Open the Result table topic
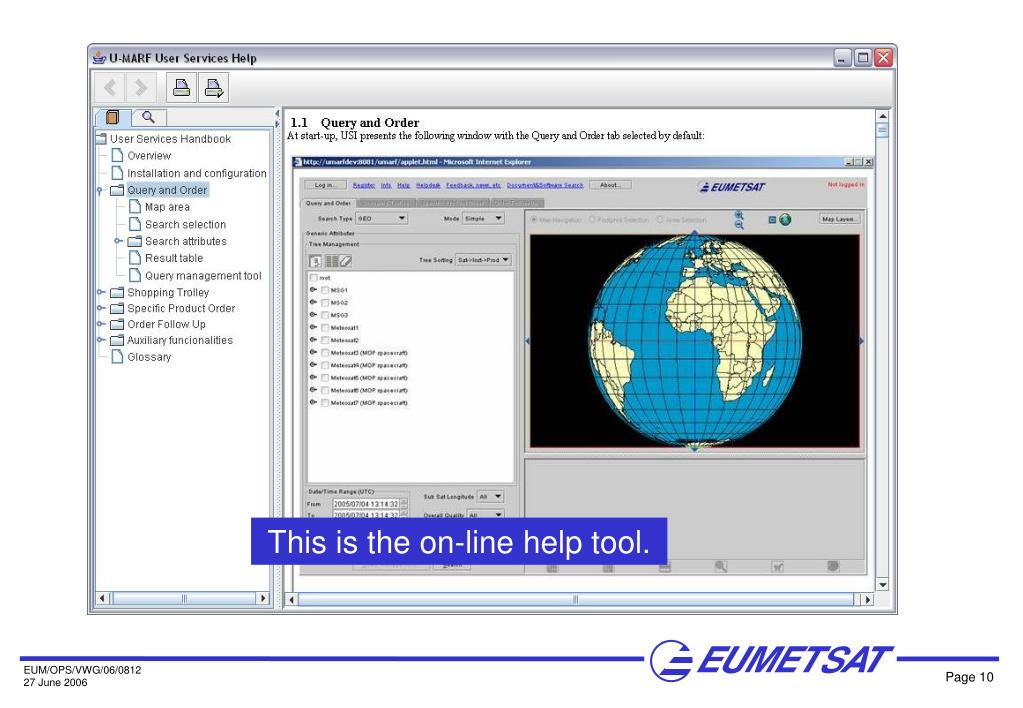Image resolution: width=1023 pixels, height=708 pixels. tap(174, 258)
